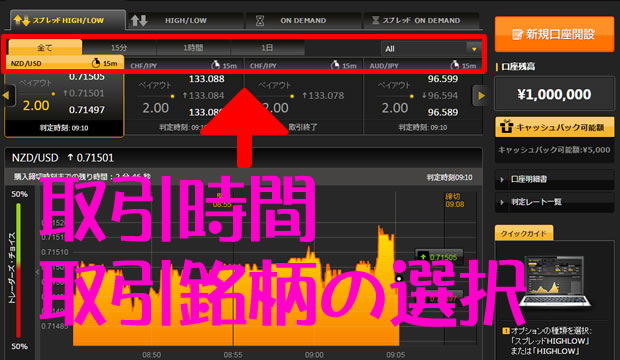Click the トレーダーズ・チョイス sentiment bar
The image size is (620, 360).
point(18,270)
